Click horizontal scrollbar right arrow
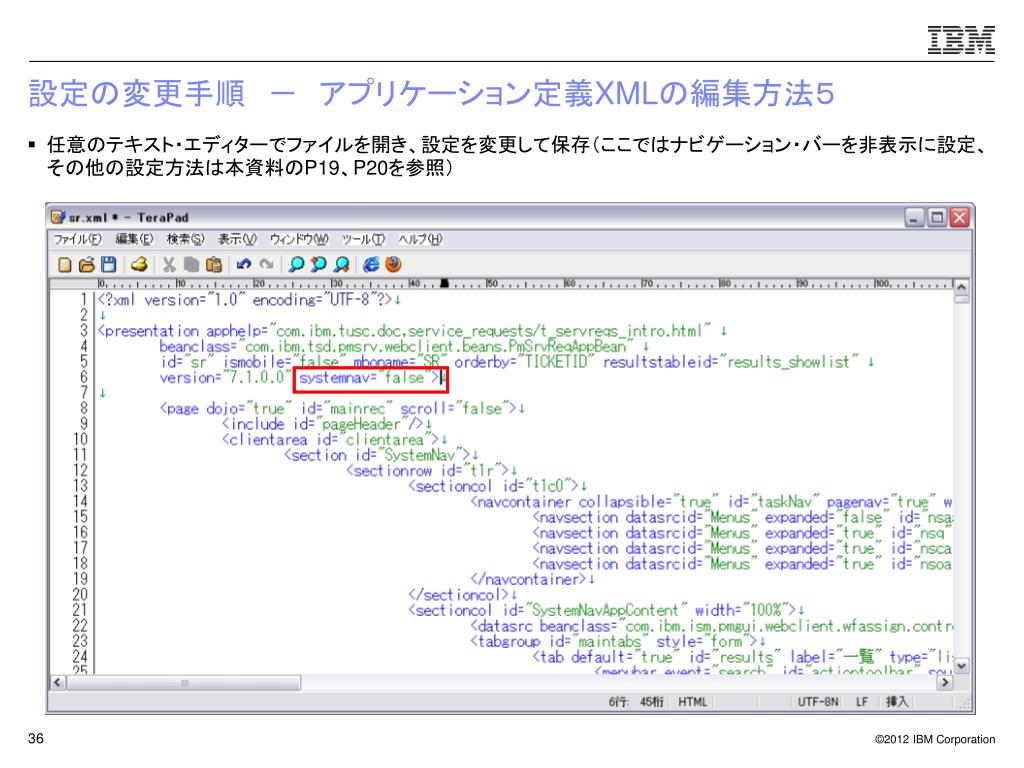 point(944,682)
